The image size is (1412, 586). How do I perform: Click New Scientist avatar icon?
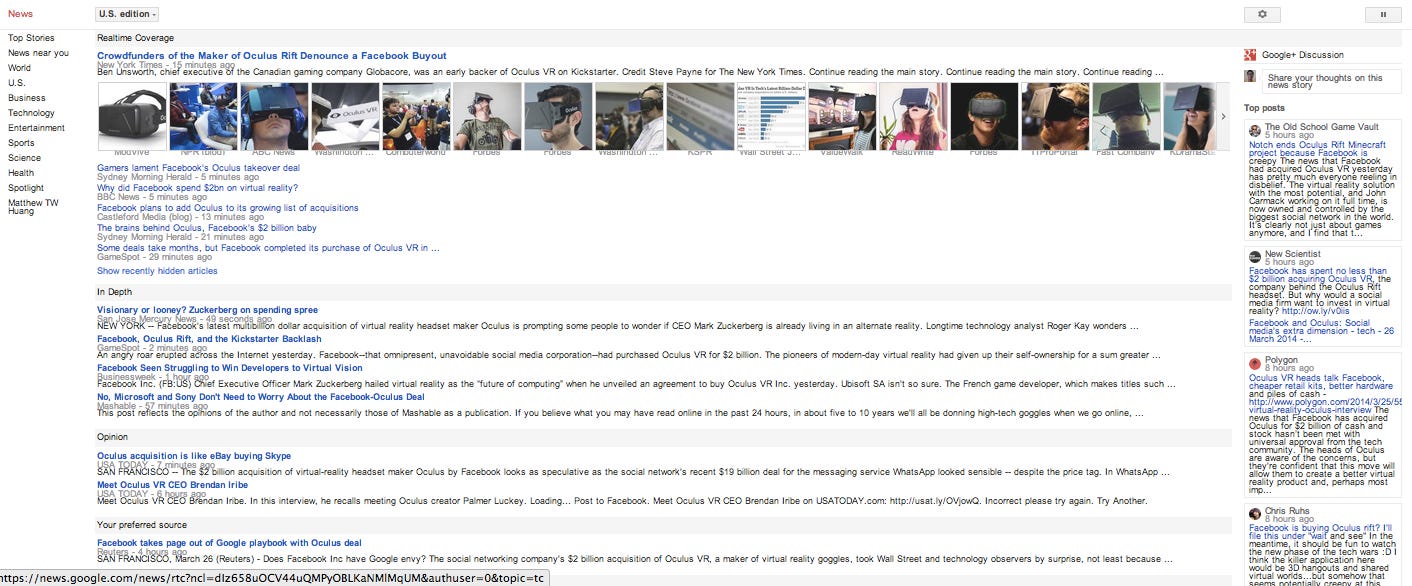(x=1255, y=258)
